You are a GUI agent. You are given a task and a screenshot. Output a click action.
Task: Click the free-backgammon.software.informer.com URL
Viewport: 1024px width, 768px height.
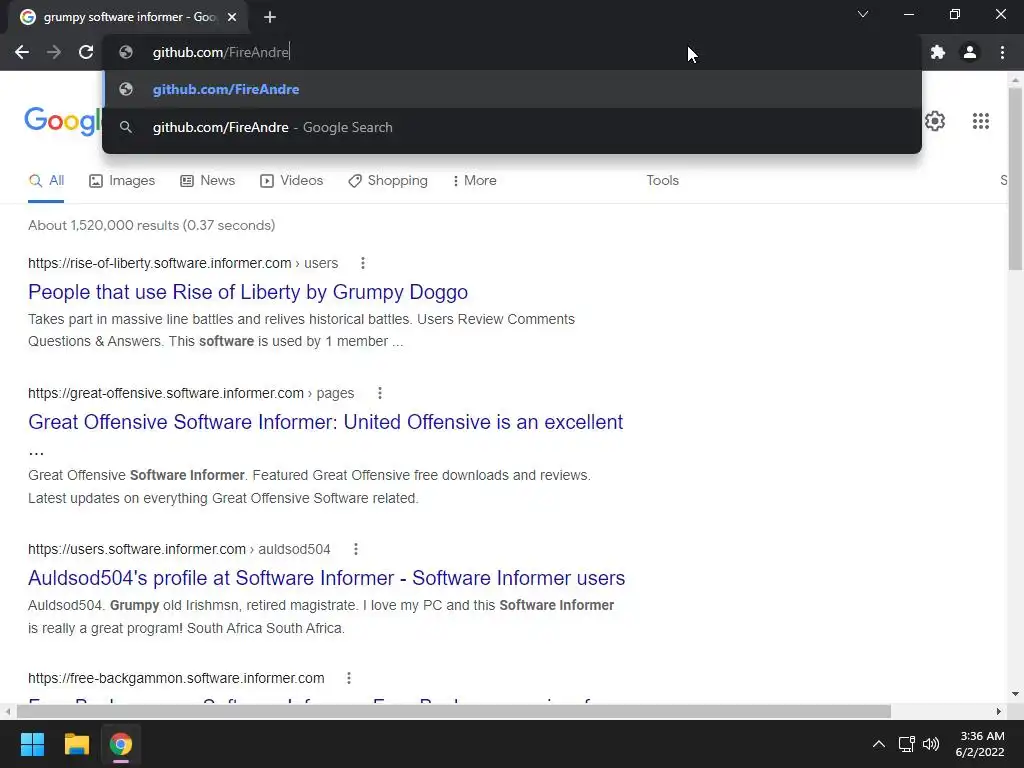176,679
